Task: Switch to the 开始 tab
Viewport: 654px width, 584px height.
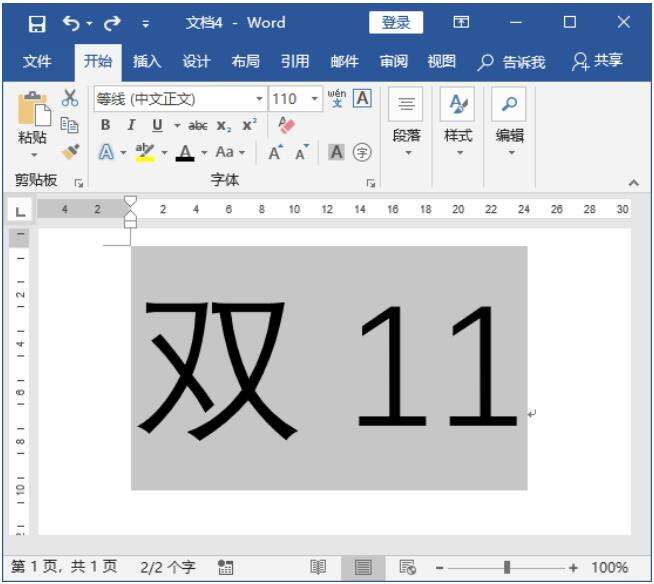Action: click(98, 62)
